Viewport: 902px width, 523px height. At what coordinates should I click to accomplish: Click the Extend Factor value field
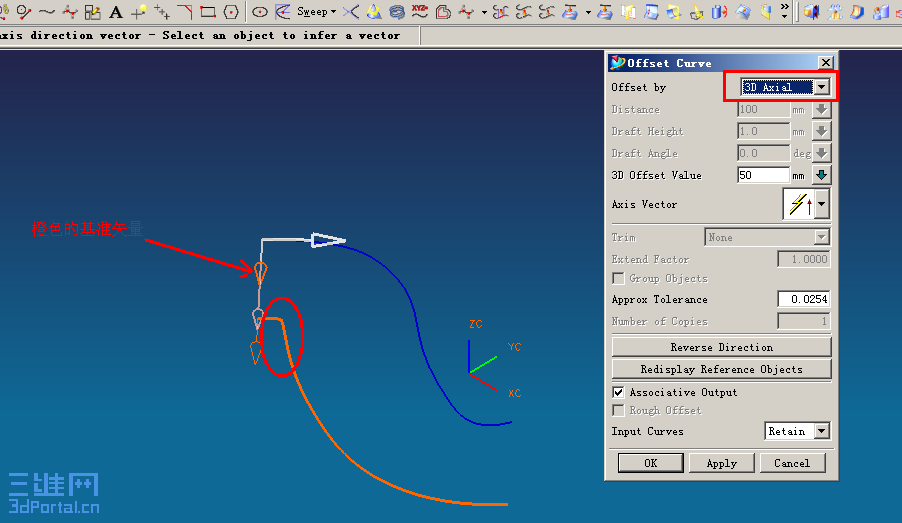coord(804,259)
